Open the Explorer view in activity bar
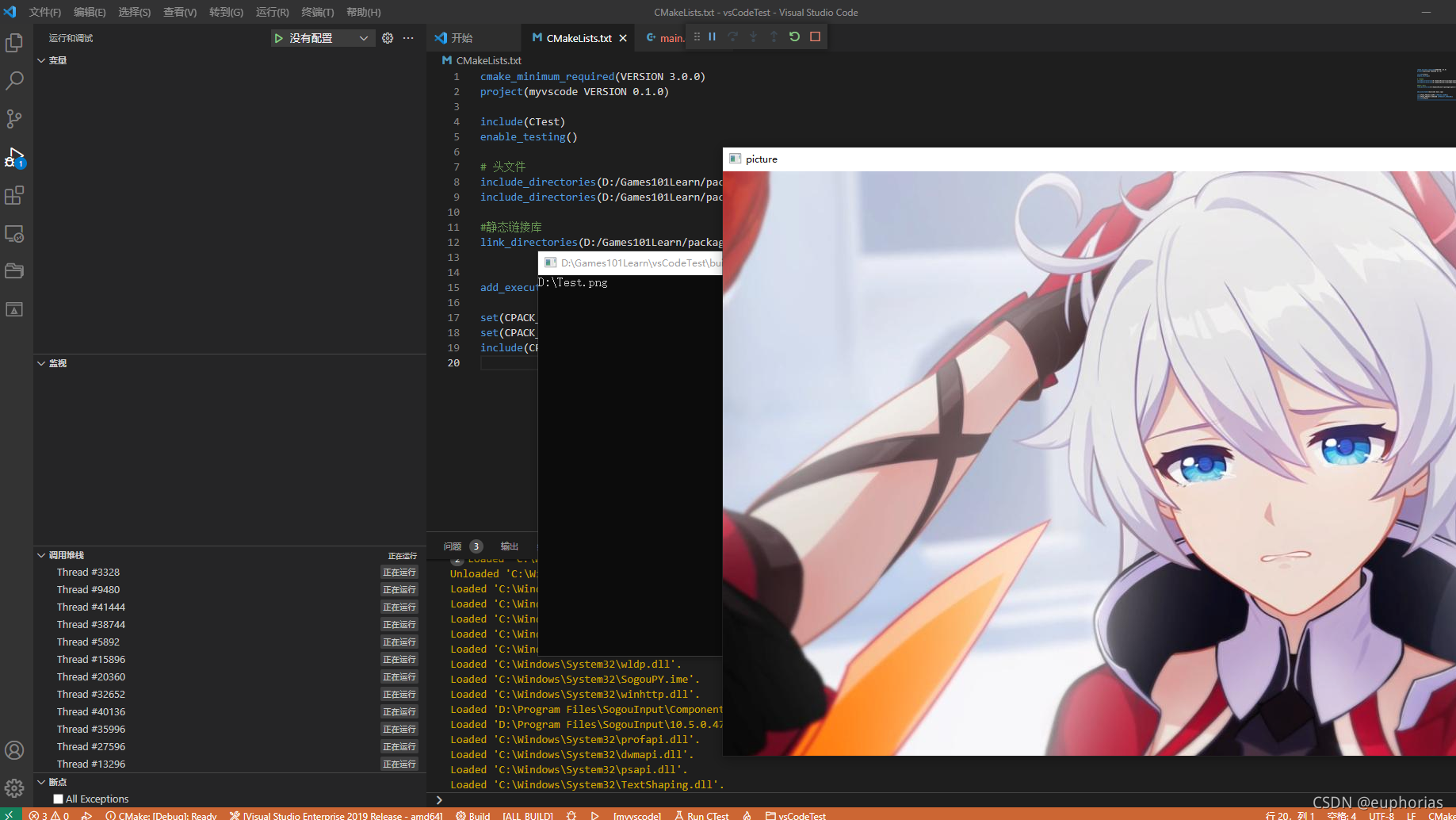1456x820 pixels. [14, 43]
